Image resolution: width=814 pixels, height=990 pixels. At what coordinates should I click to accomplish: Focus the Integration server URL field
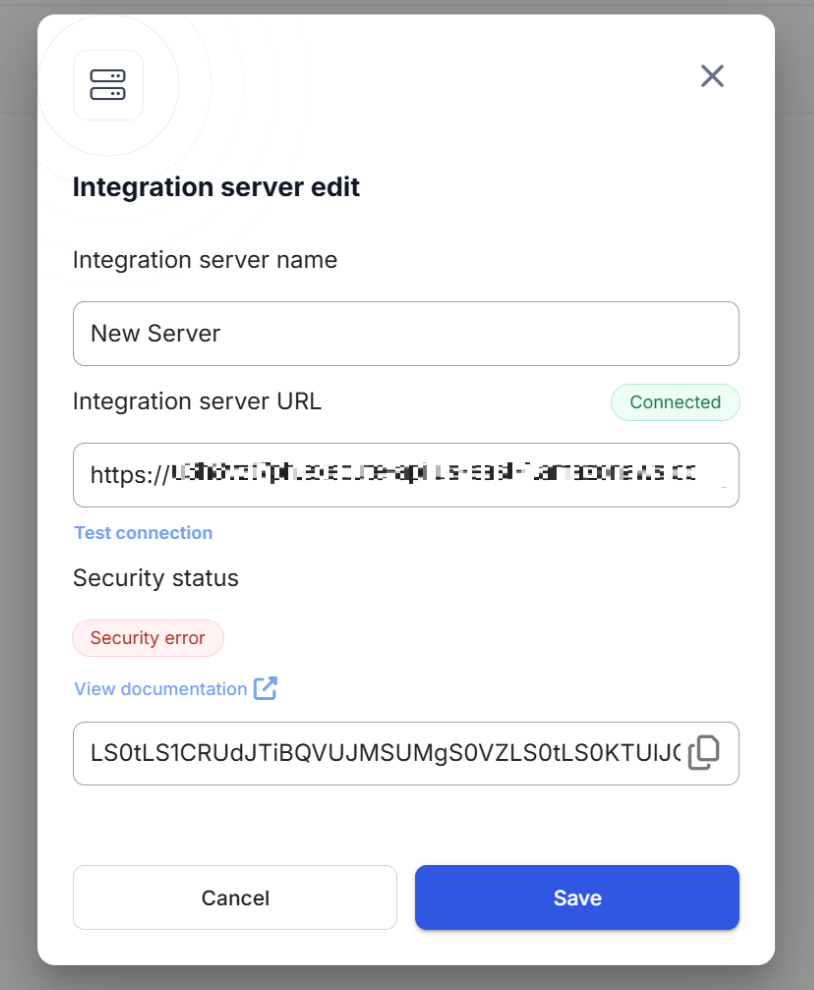pos(405,475)
